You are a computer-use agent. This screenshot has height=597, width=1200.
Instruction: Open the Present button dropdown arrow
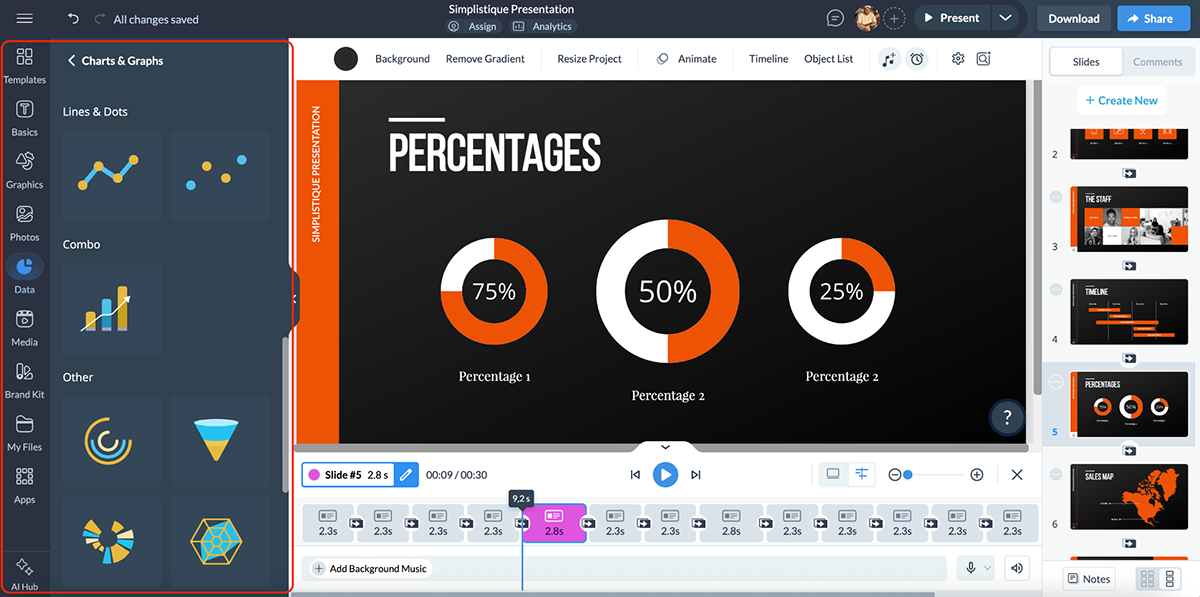[1006, 17]
